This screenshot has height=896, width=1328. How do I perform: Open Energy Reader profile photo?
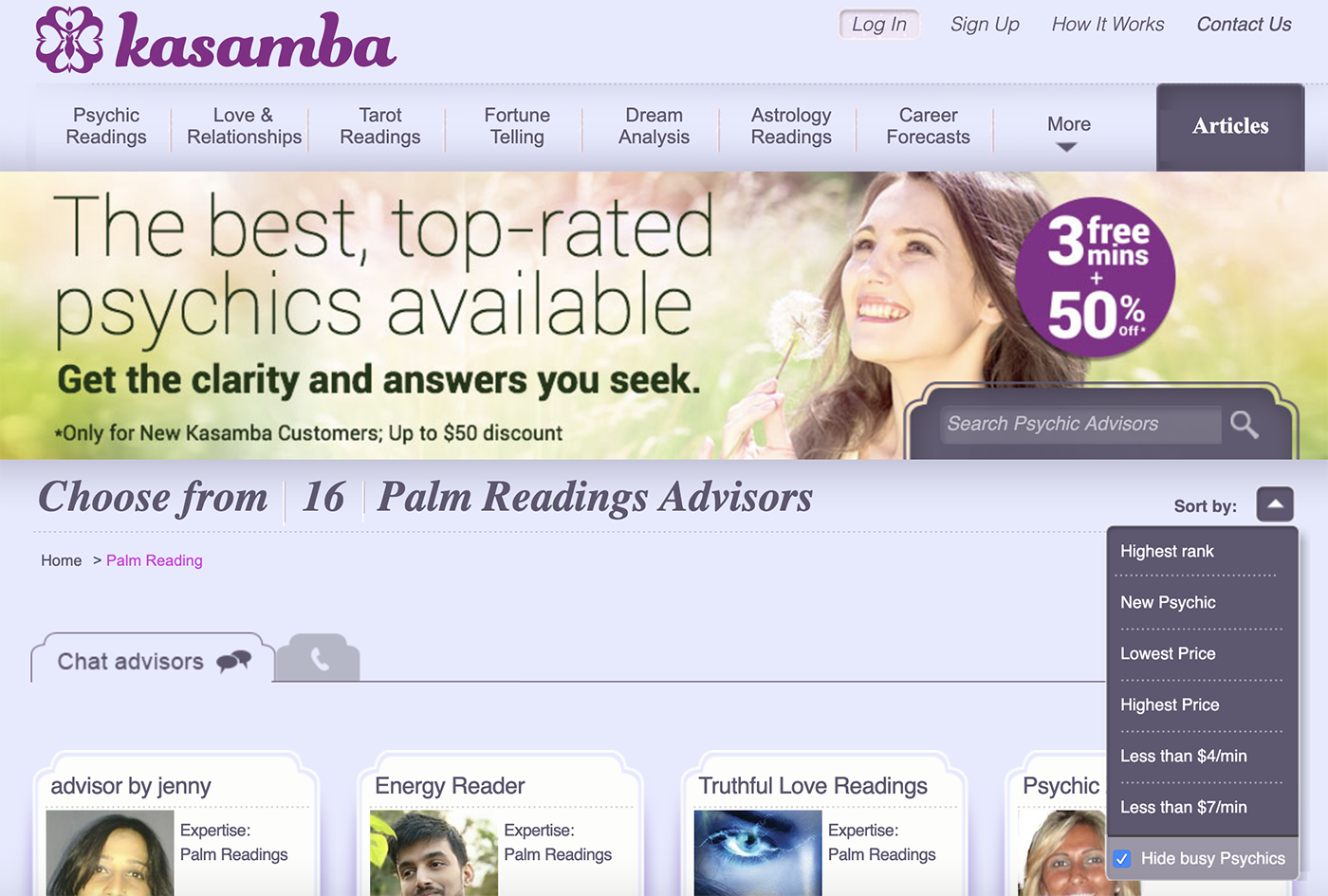point(433,852)
